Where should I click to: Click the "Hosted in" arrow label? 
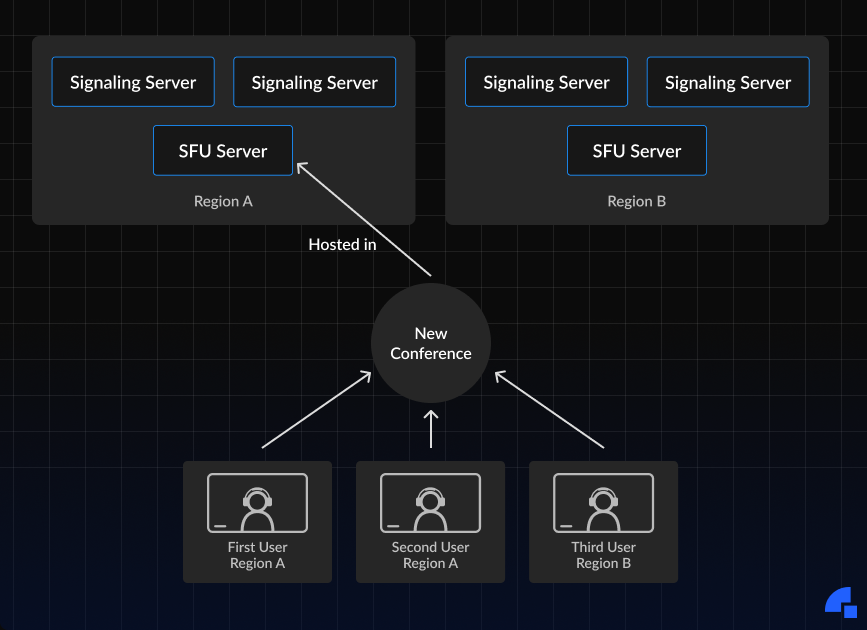tap(342, 244)
